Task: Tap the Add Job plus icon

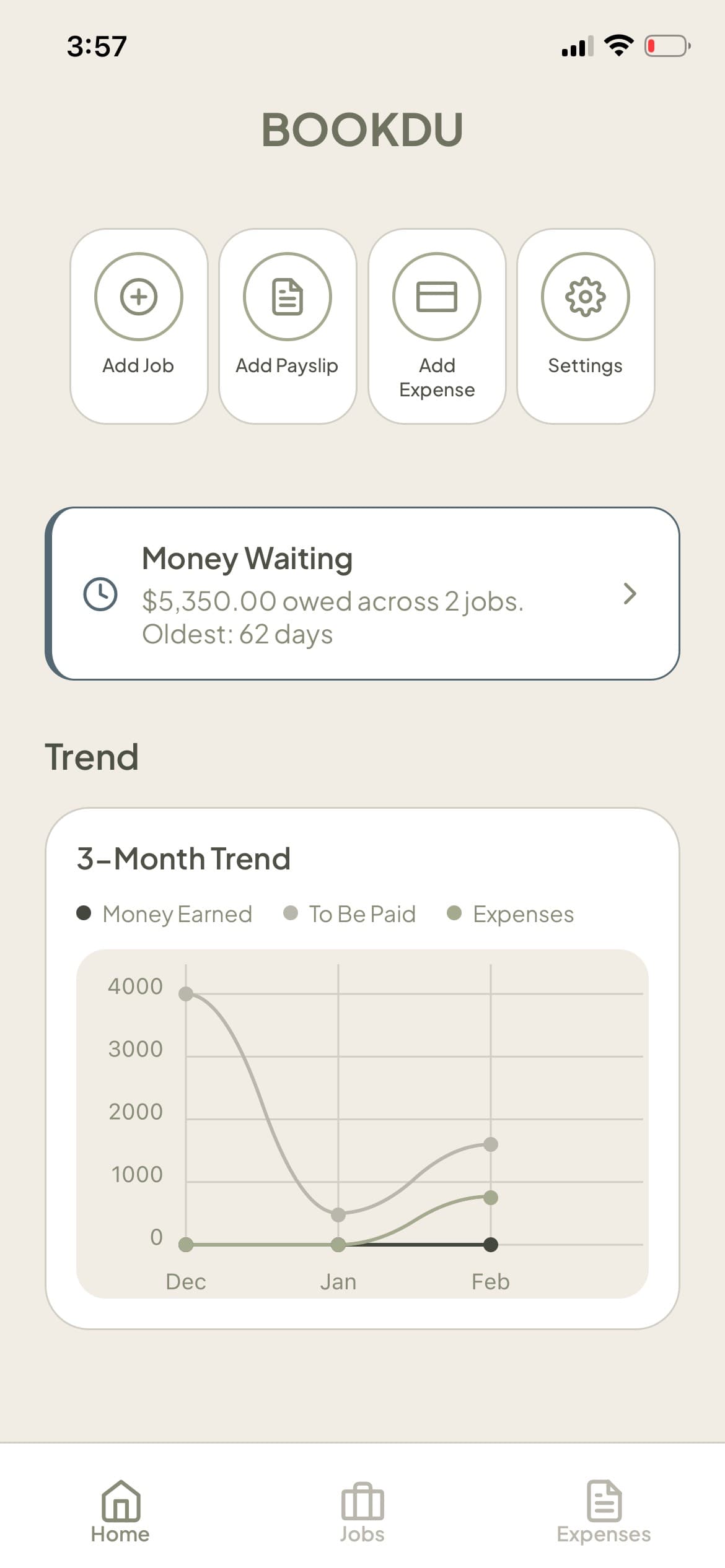Action: pos(138,296)
